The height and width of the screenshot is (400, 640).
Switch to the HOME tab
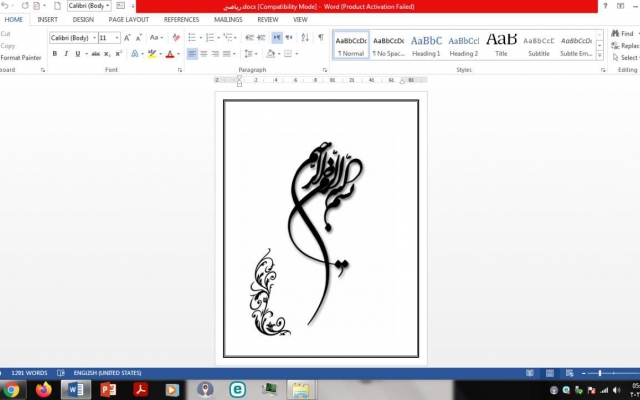tap(13, 20)
